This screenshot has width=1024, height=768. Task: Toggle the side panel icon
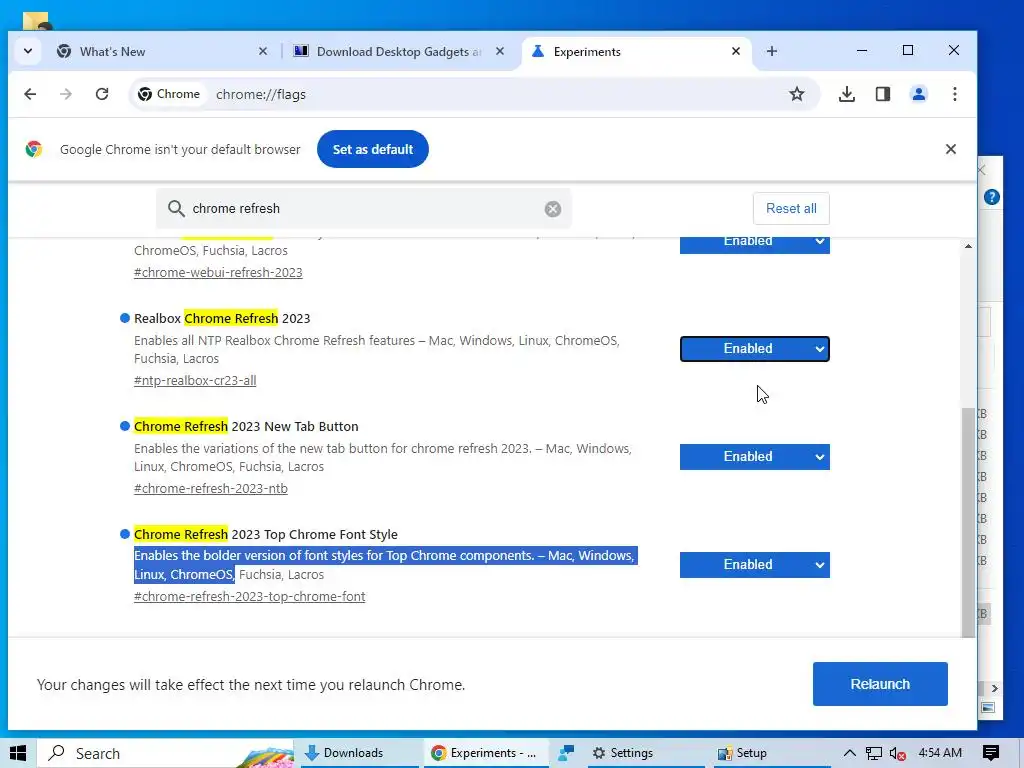883,94
